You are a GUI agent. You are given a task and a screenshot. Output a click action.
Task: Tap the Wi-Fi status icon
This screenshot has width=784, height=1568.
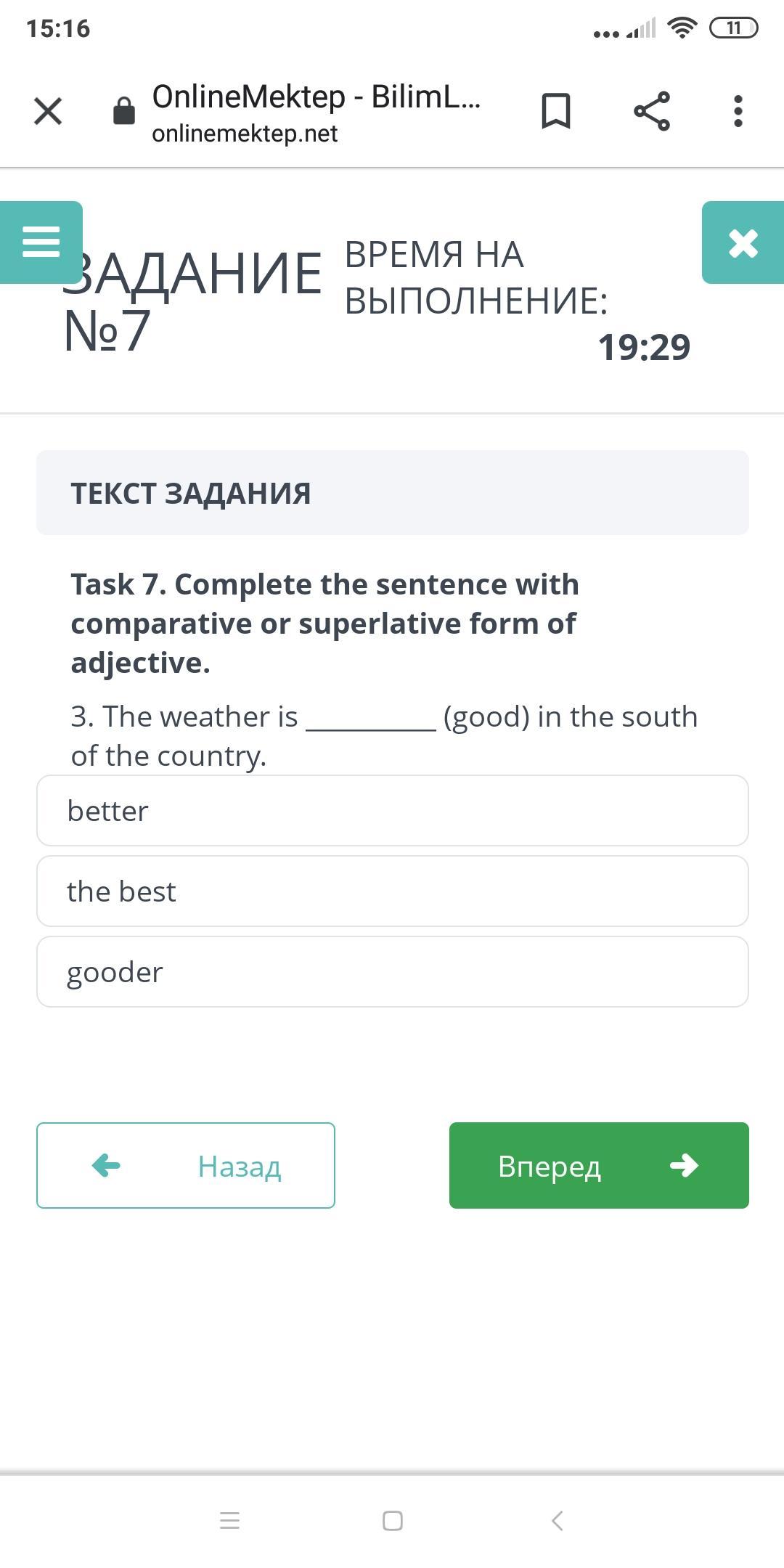[x=682, y=28]
